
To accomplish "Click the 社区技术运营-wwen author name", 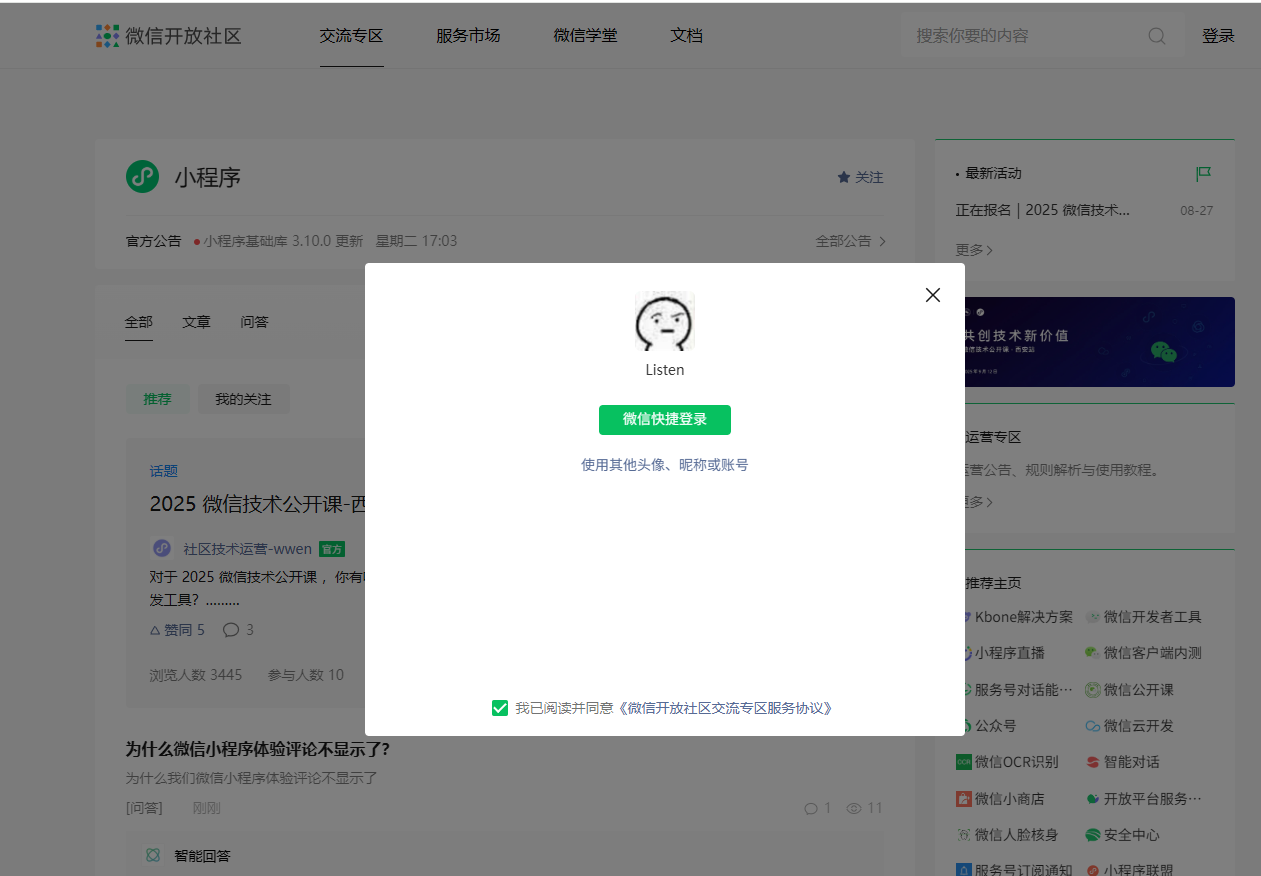I will click(248, 549).
